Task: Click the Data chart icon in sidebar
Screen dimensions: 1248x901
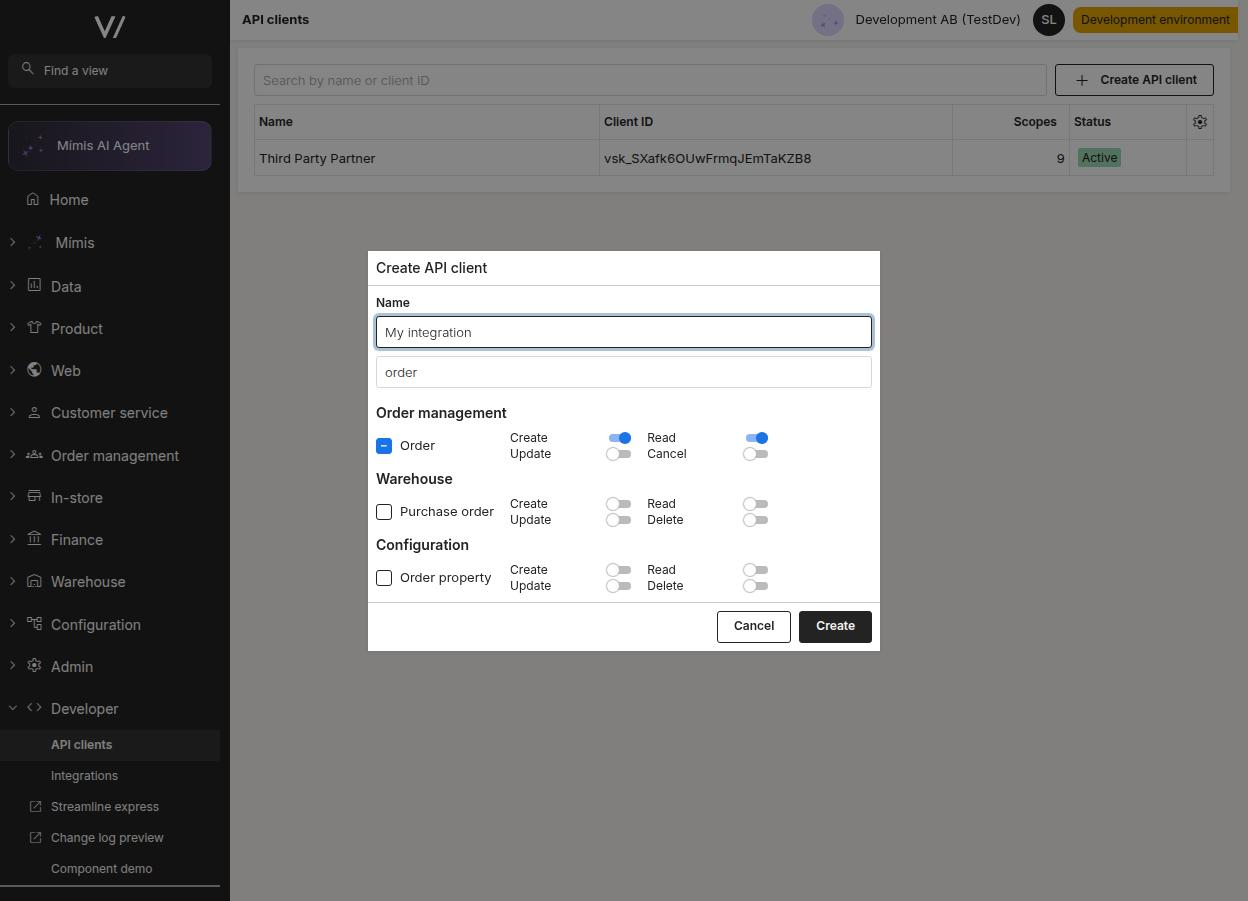Action: pyautogui.click(x=34, y=285)
